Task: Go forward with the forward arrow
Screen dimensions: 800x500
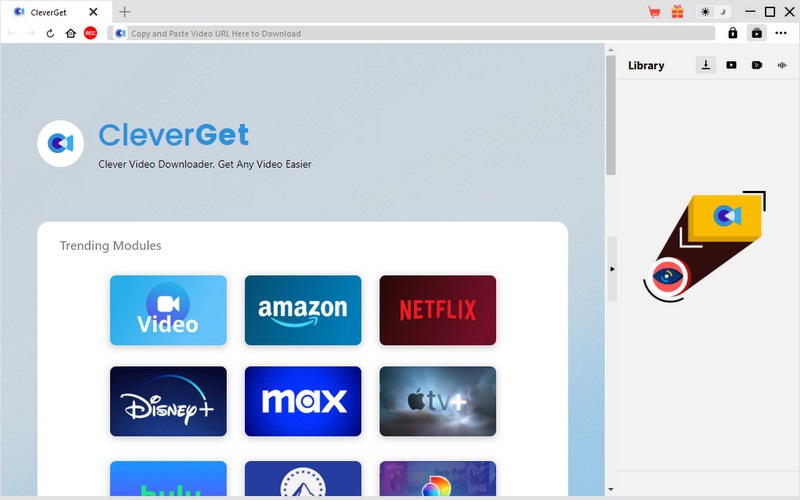Action: 31,33
